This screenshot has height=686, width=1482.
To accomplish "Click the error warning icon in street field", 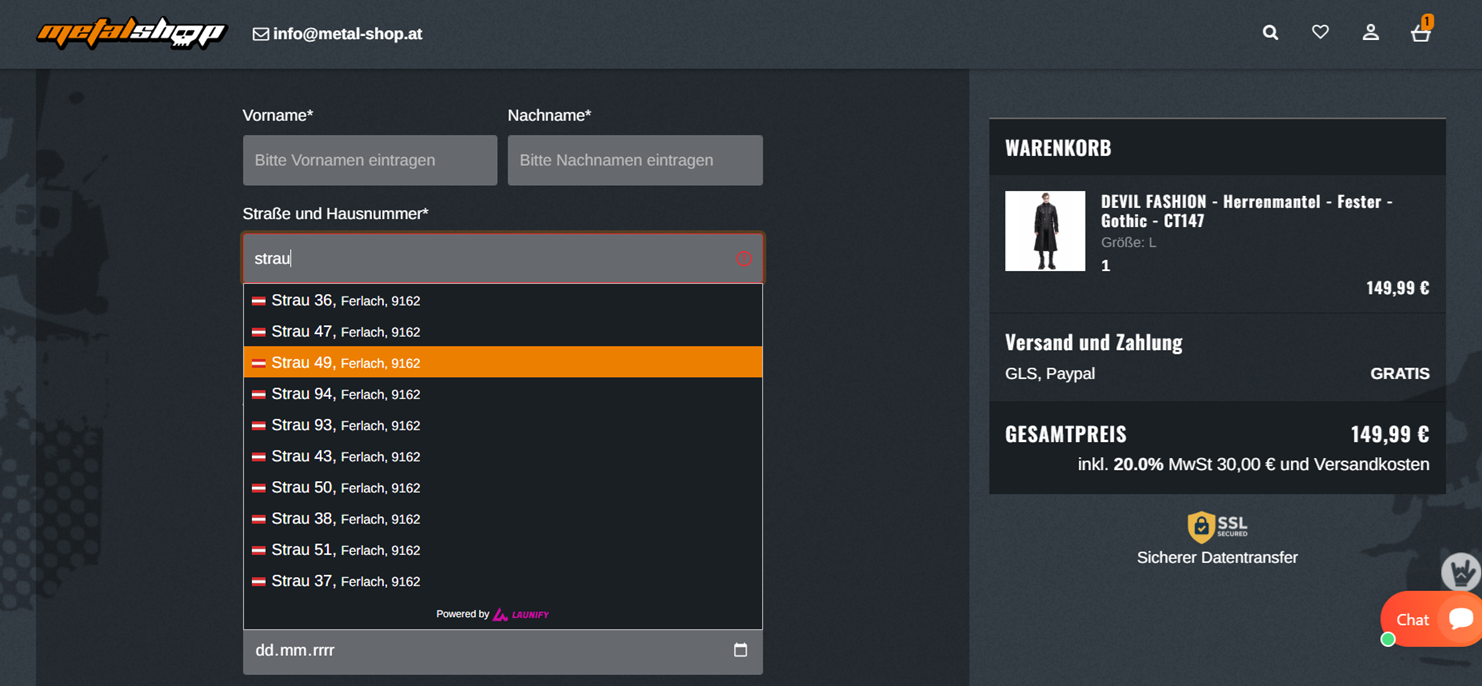I will (x=743, y=259).
